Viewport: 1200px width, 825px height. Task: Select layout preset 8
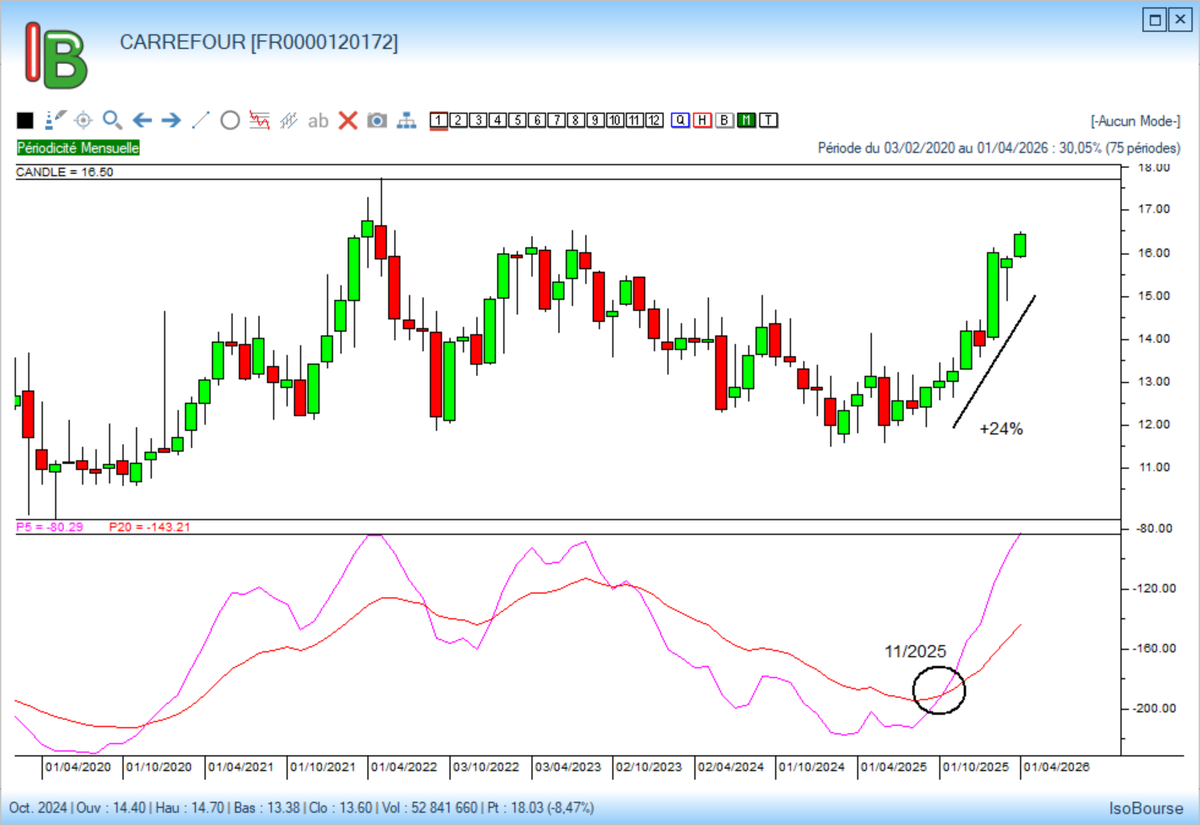pyautogui.click(x=575, y=121)
